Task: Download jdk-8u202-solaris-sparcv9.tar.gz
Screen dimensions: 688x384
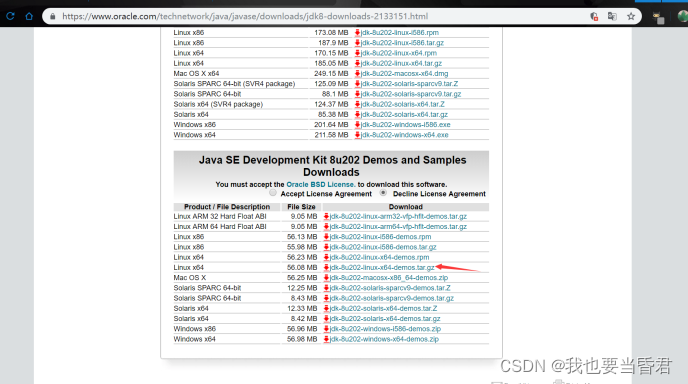Action: click(x=411, y=94)
